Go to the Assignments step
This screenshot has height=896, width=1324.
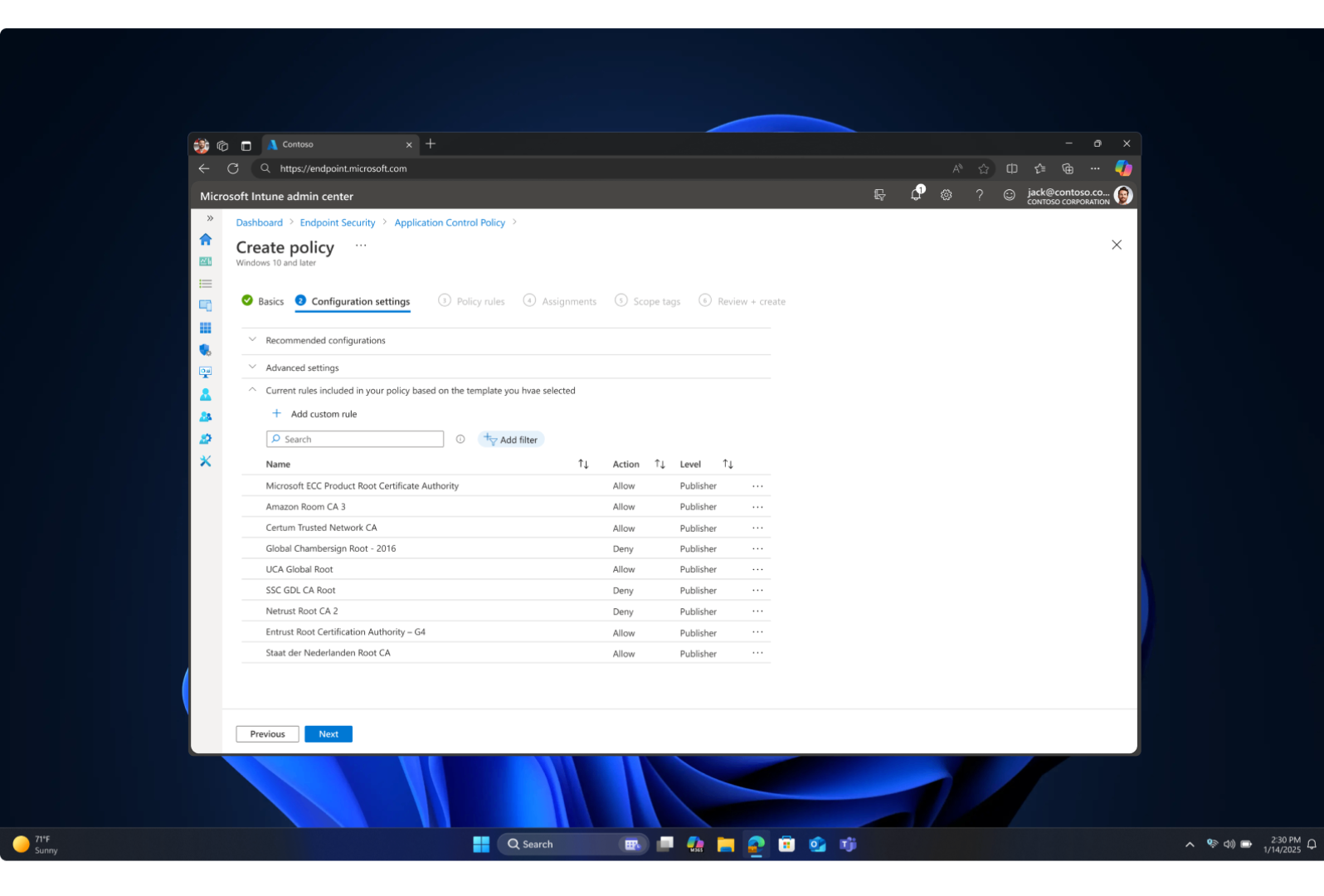click(559, 301)
